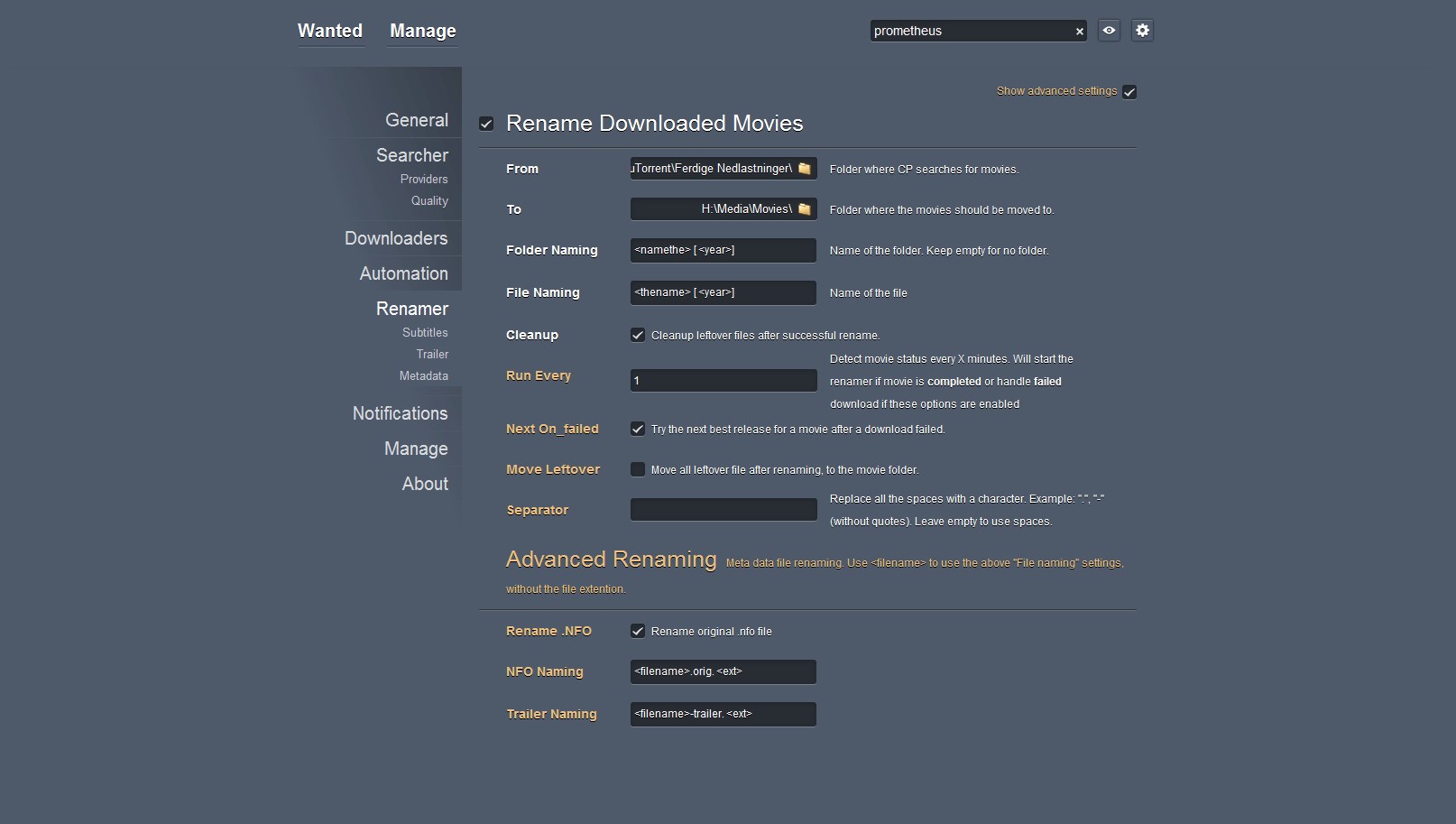
Task: Click the eye icon next to search
Action: [x=1109, y=31]
